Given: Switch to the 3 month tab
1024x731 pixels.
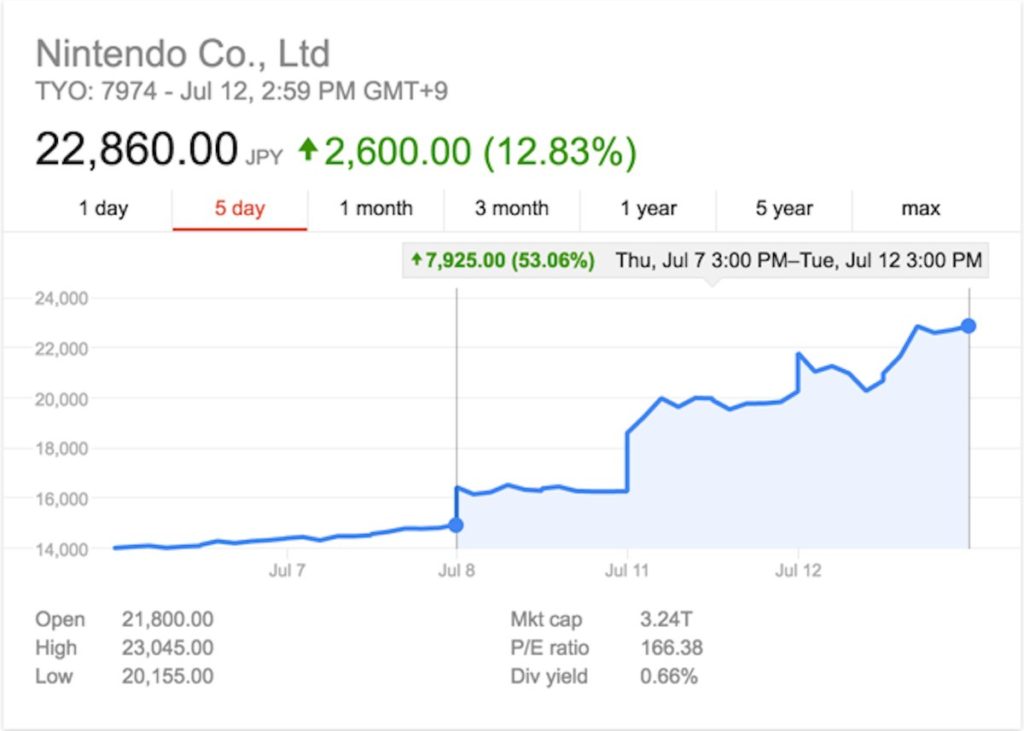Looking at the screenshot, I should [x=512, y=209].
